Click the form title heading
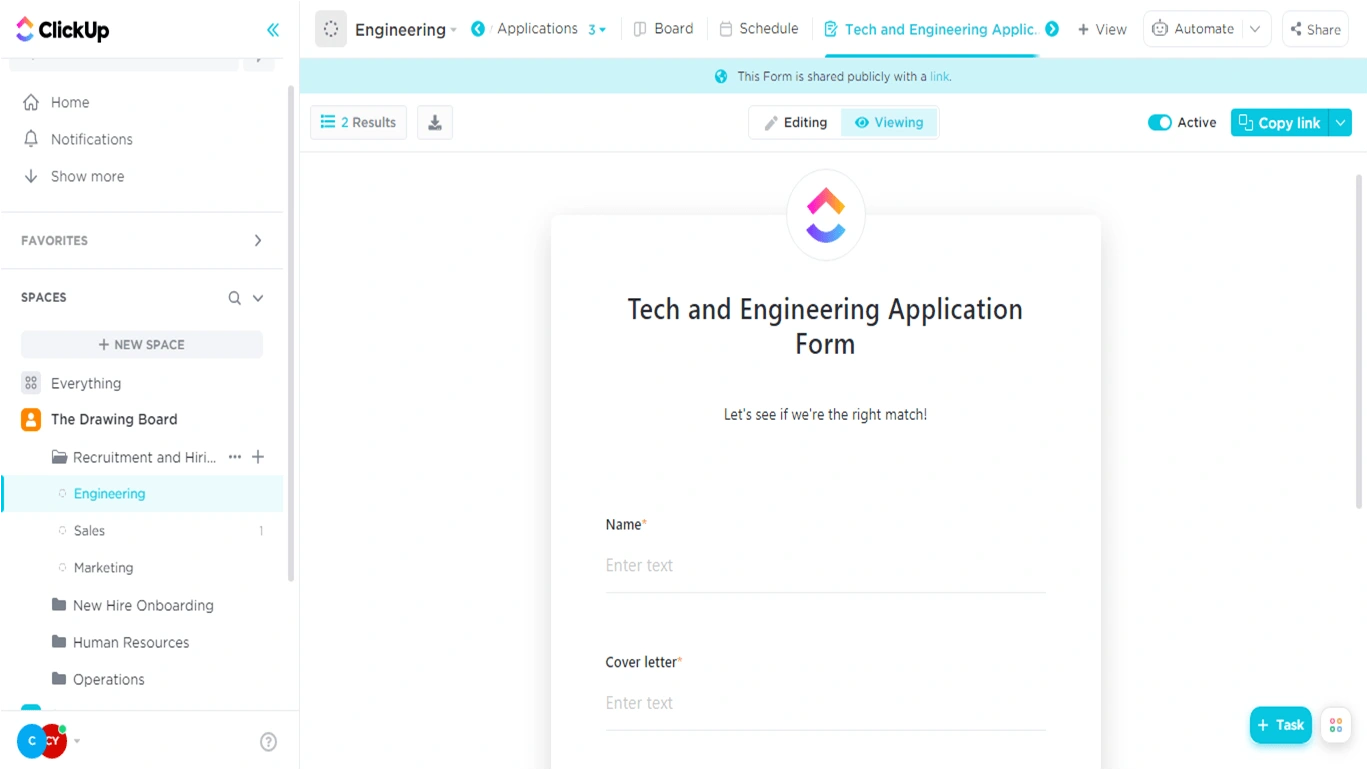Viewport: 1368px width, 770px height. pos(825,327)
